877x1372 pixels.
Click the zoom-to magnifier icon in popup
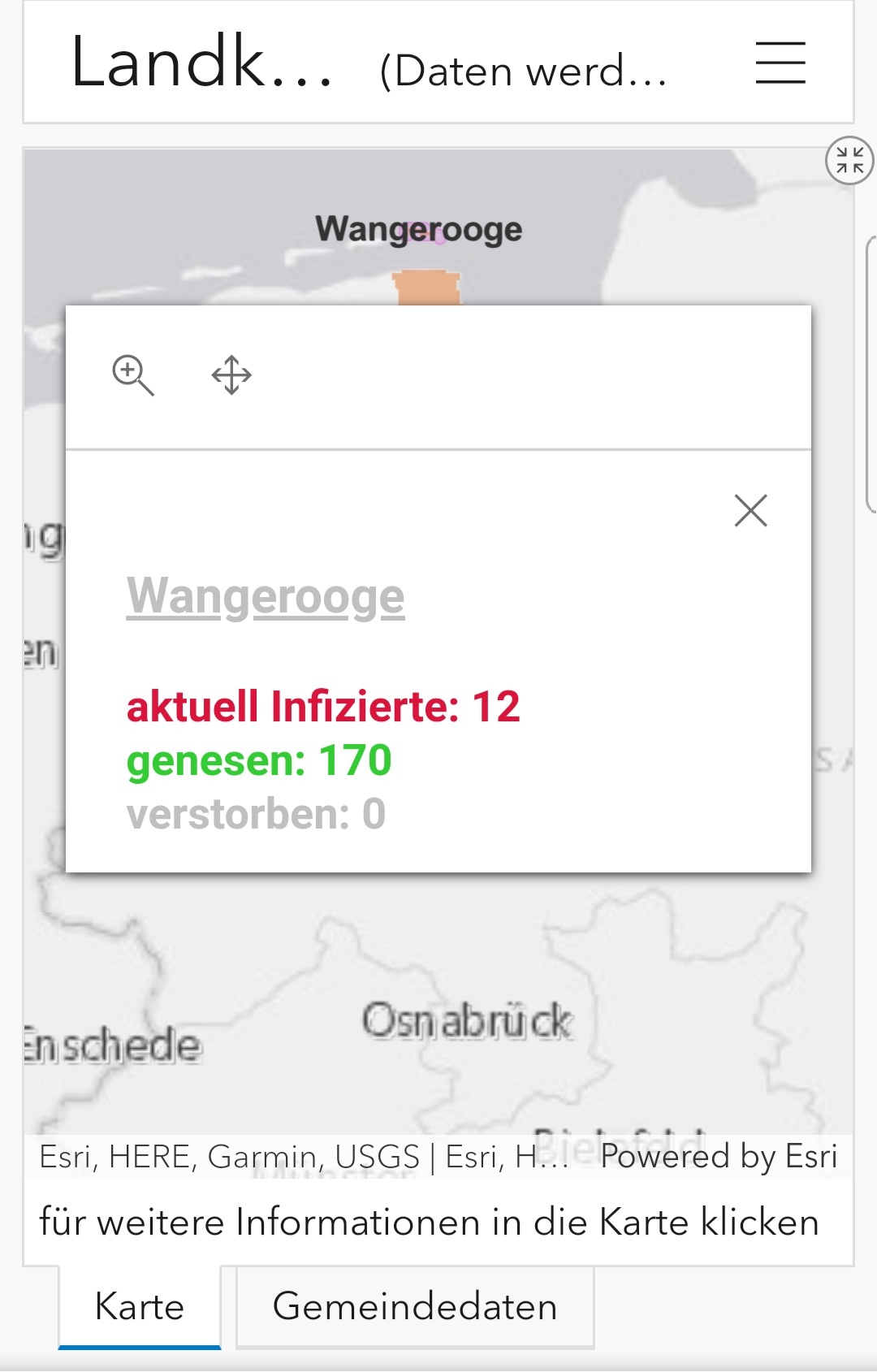pyautogui.click(x=132, y=375)
